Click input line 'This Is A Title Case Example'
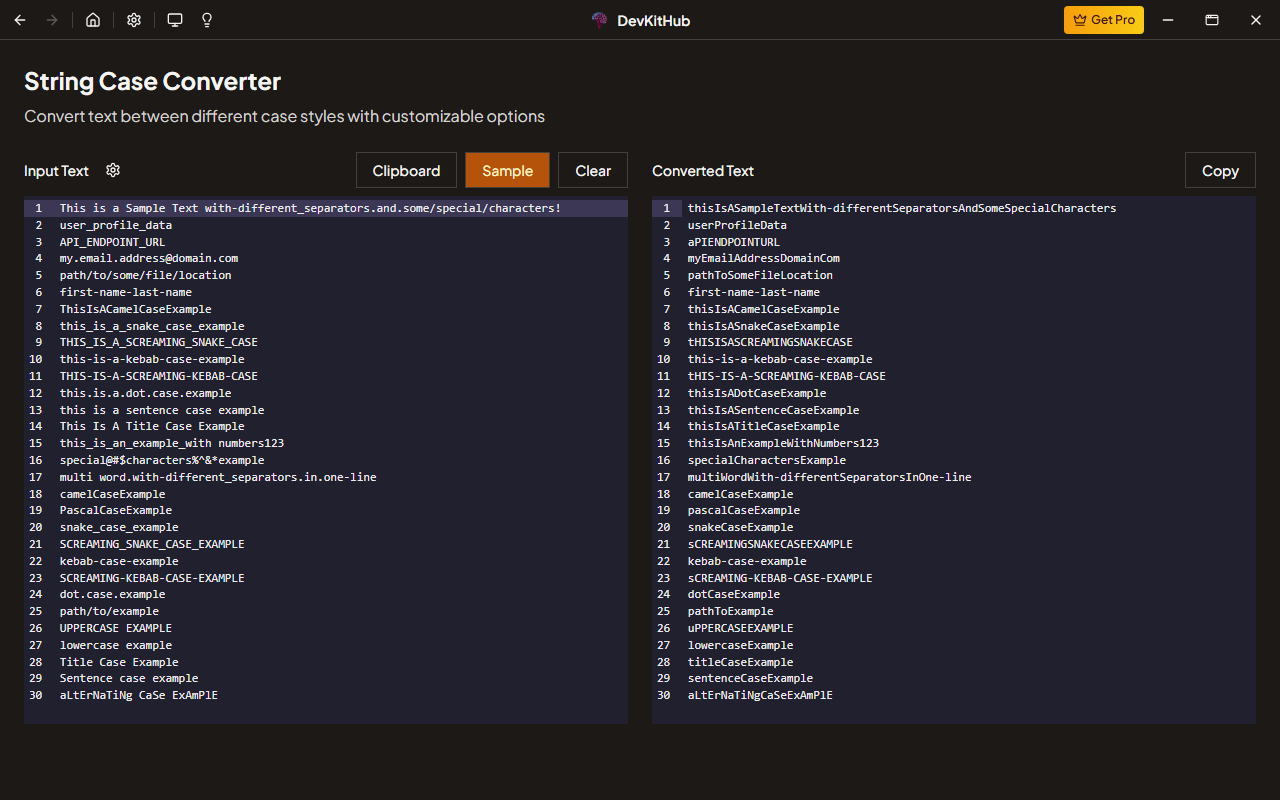 [x=152, y=426]
